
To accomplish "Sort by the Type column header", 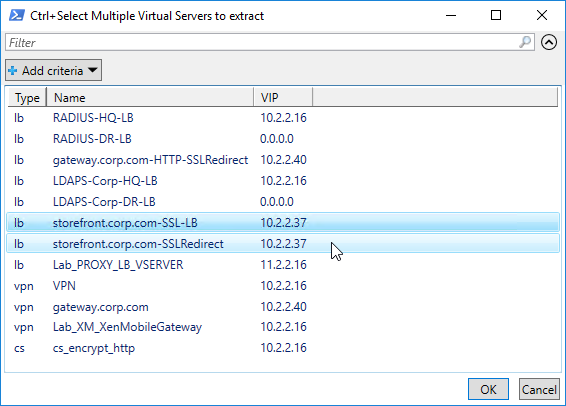I will (x=27, y=98).
